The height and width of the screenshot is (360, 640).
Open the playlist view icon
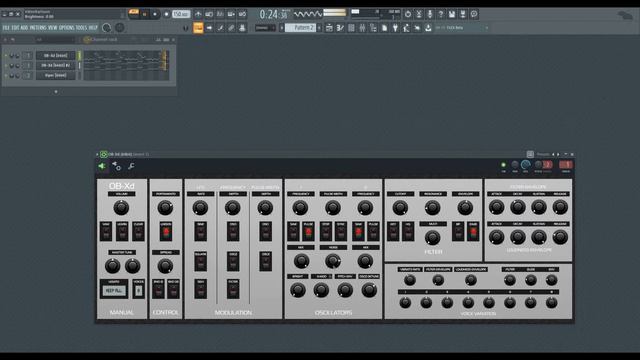pyautogui.click(x=329, y=28)
